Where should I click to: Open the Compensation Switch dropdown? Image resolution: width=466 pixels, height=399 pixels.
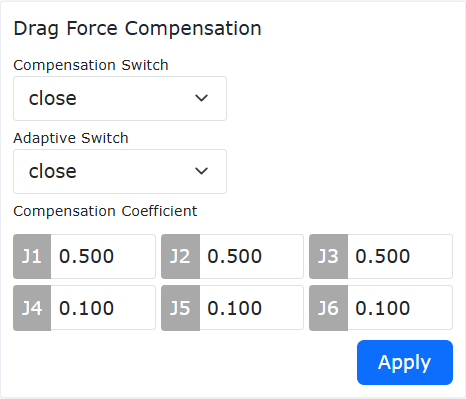pyautogui.click(x=120, y=99)
